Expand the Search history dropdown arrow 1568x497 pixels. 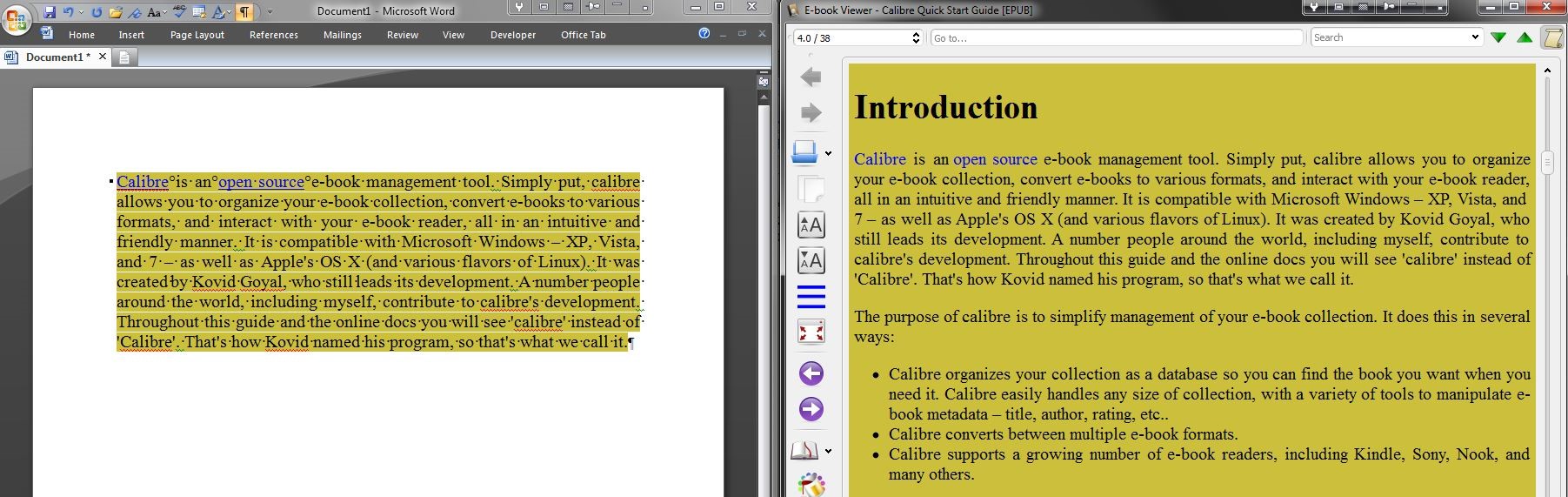click(x=1475, y=37)
